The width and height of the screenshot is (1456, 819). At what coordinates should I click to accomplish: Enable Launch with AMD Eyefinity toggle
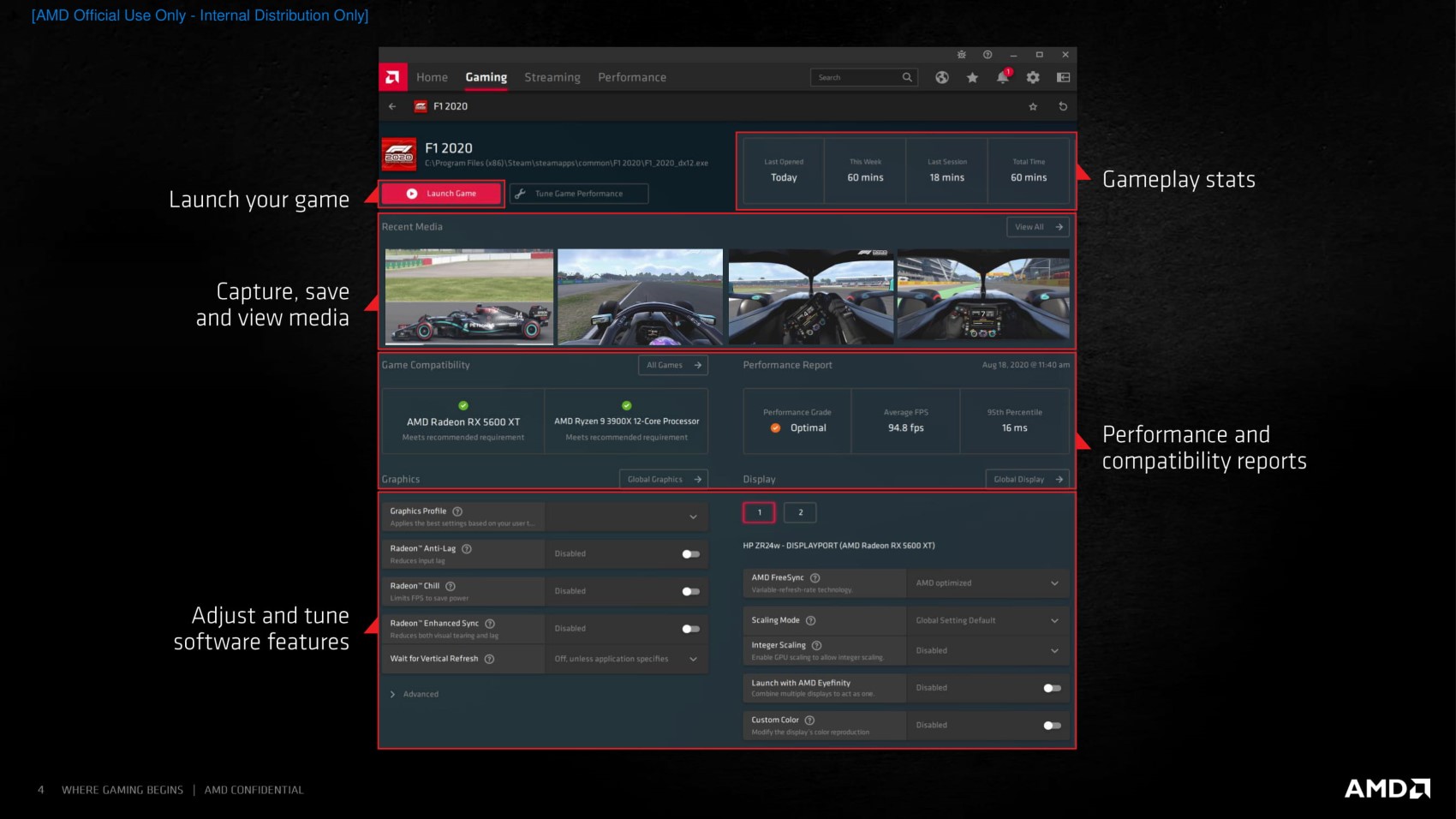1053,688
